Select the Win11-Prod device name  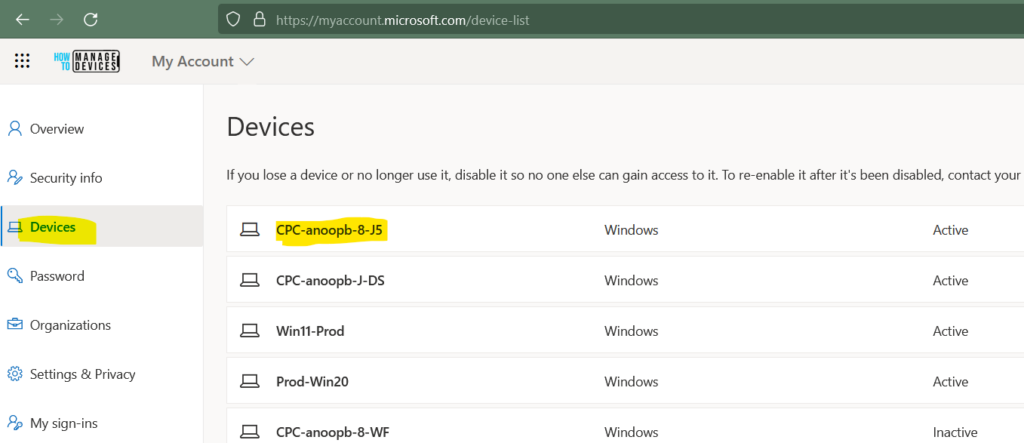point(310,331)
